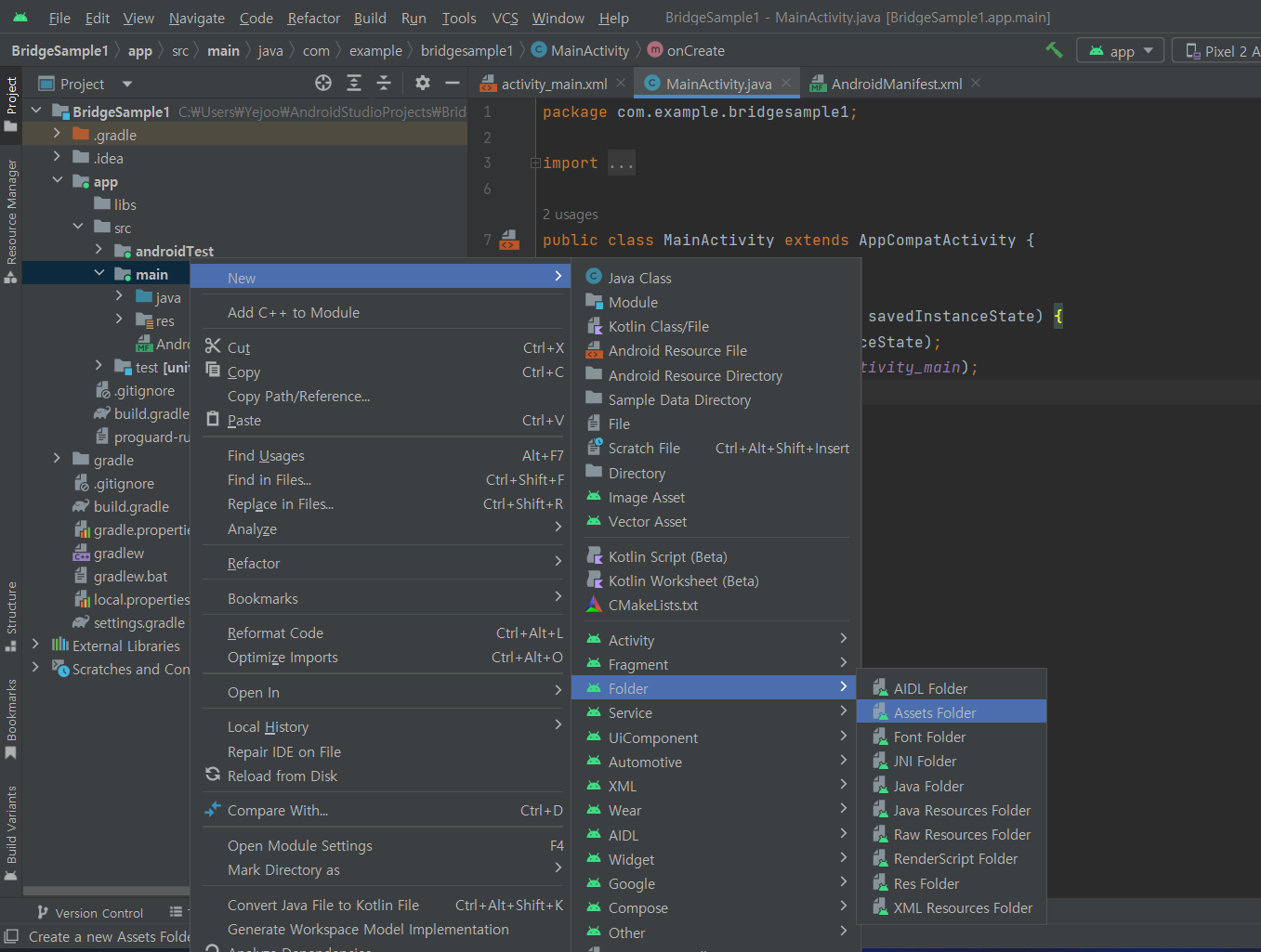The image size is (1261, 952).
Task: Expand the androidTest folder node
Action: 99,250
